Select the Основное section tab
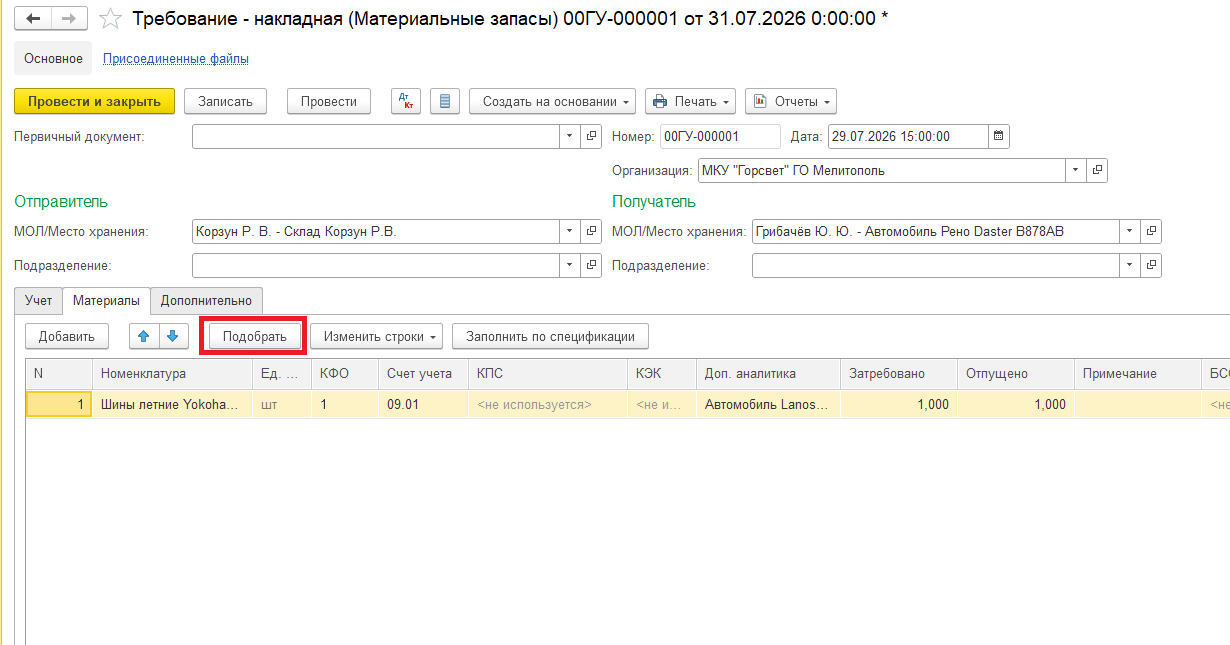The height and width of the screenshot is (645, 1230). point(53,58)
